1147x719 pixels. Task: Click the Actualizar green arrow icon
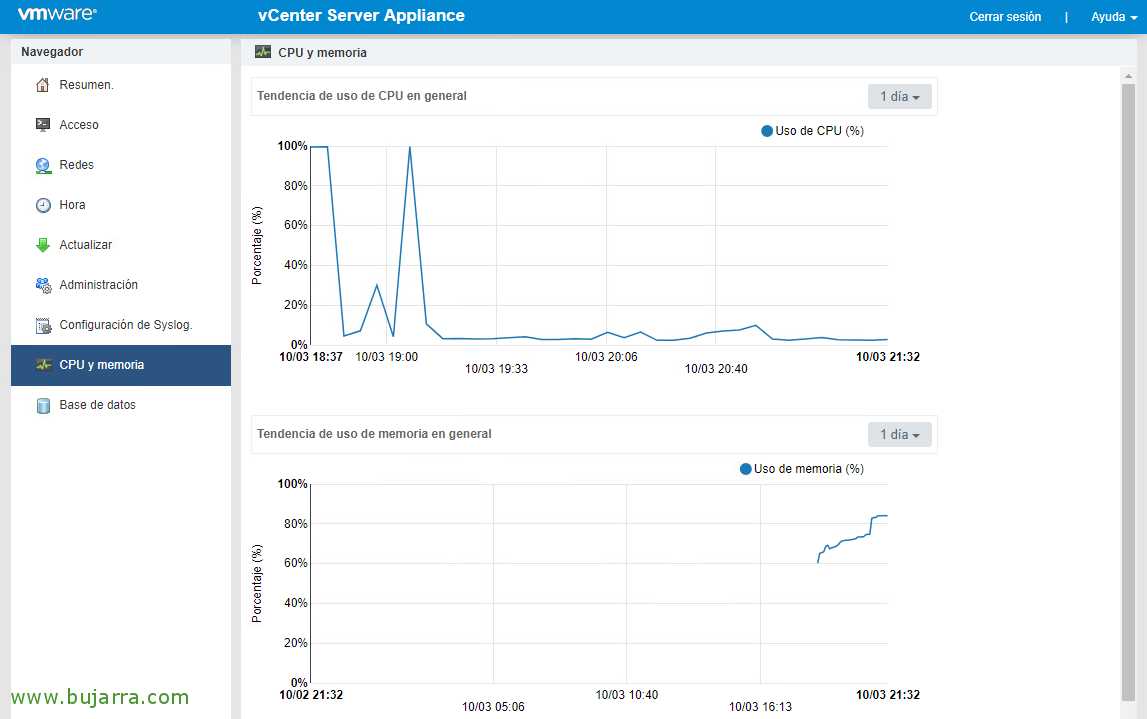point(43,245)
